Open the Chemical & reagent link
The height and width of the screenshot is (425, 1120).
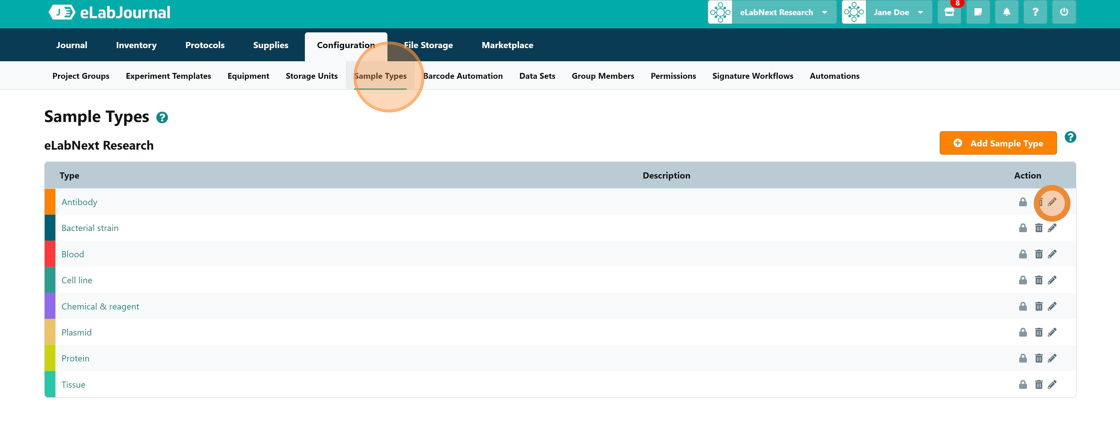coord(100,306)
